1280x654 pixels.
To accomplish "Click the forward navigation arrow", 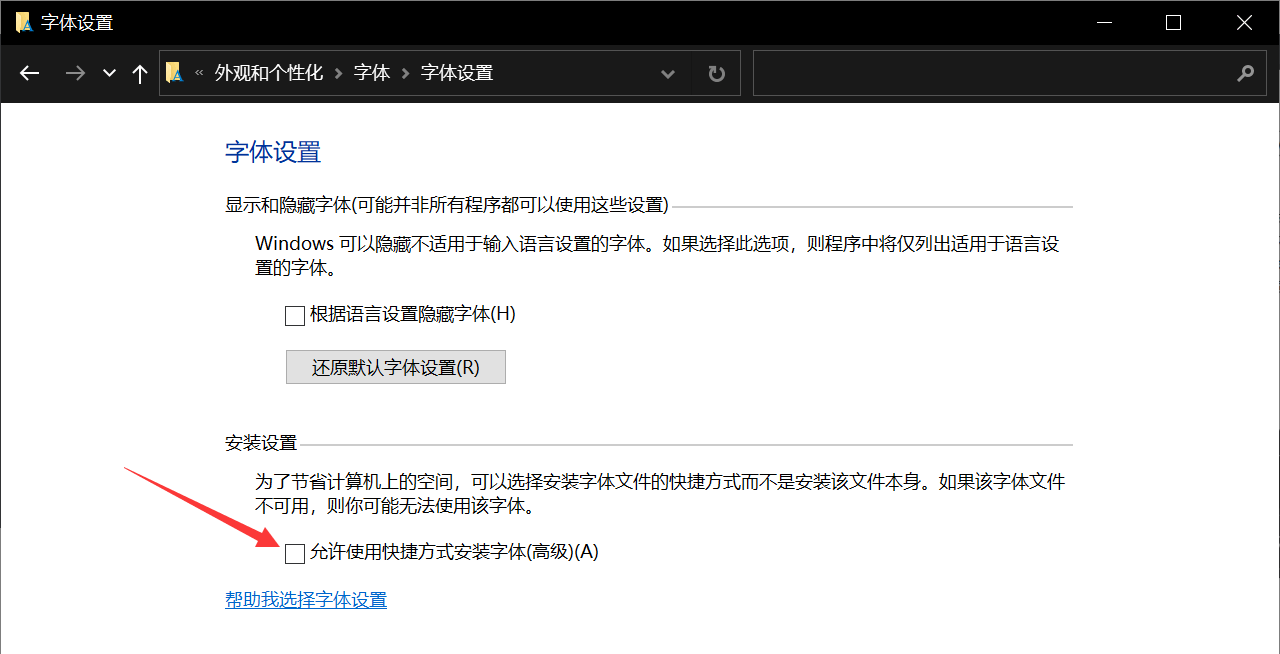I will [75, 72].
